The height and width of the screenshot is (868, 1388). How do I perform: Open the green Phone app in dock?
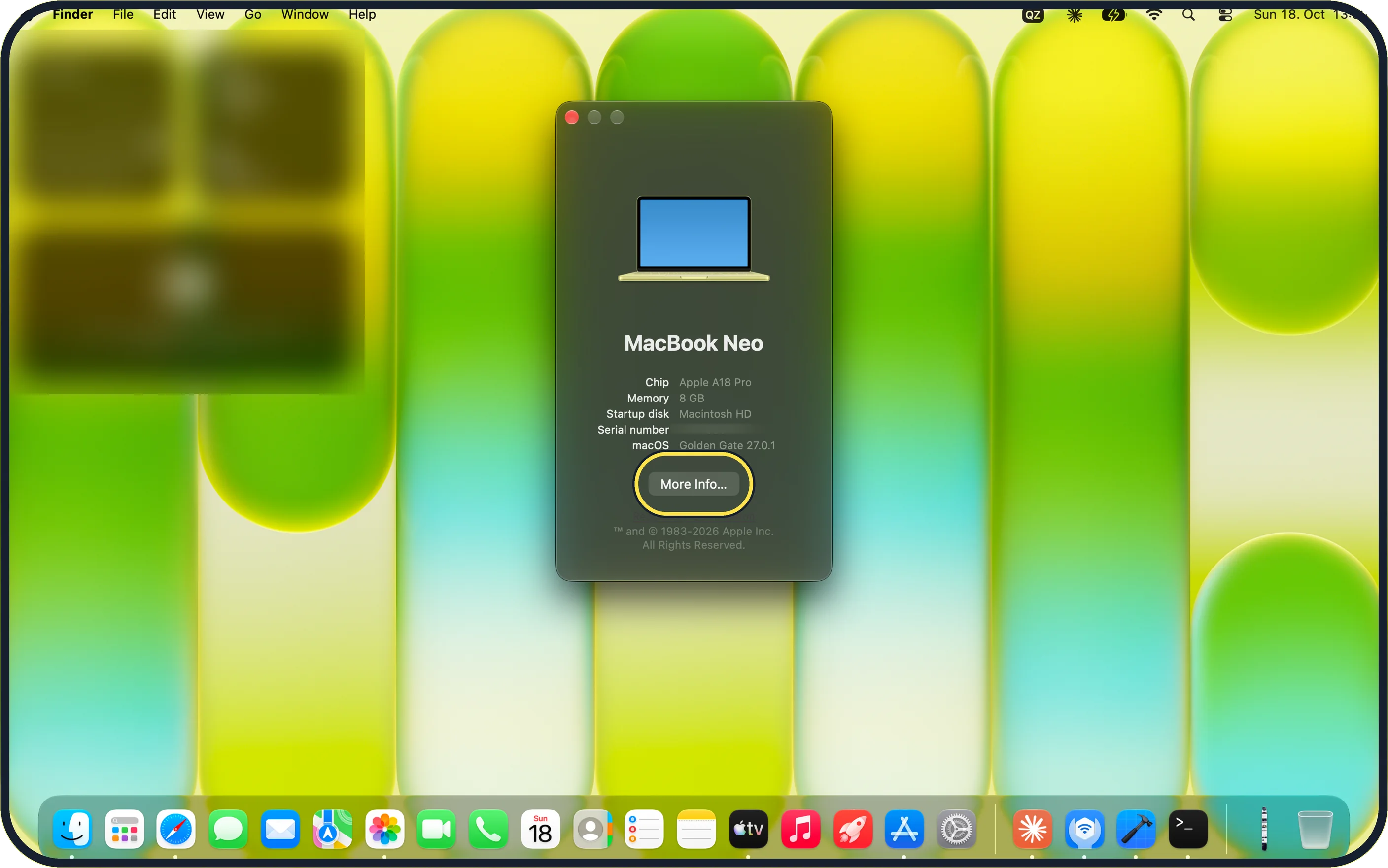point(488,829)
